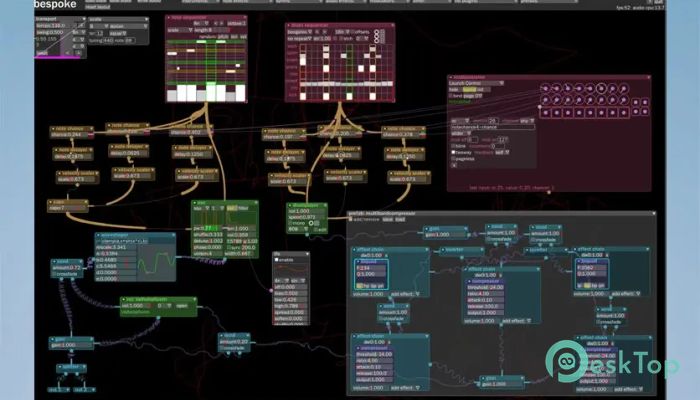
Task: Click first knob in Launch Control top row
Action: pos(545,88)
